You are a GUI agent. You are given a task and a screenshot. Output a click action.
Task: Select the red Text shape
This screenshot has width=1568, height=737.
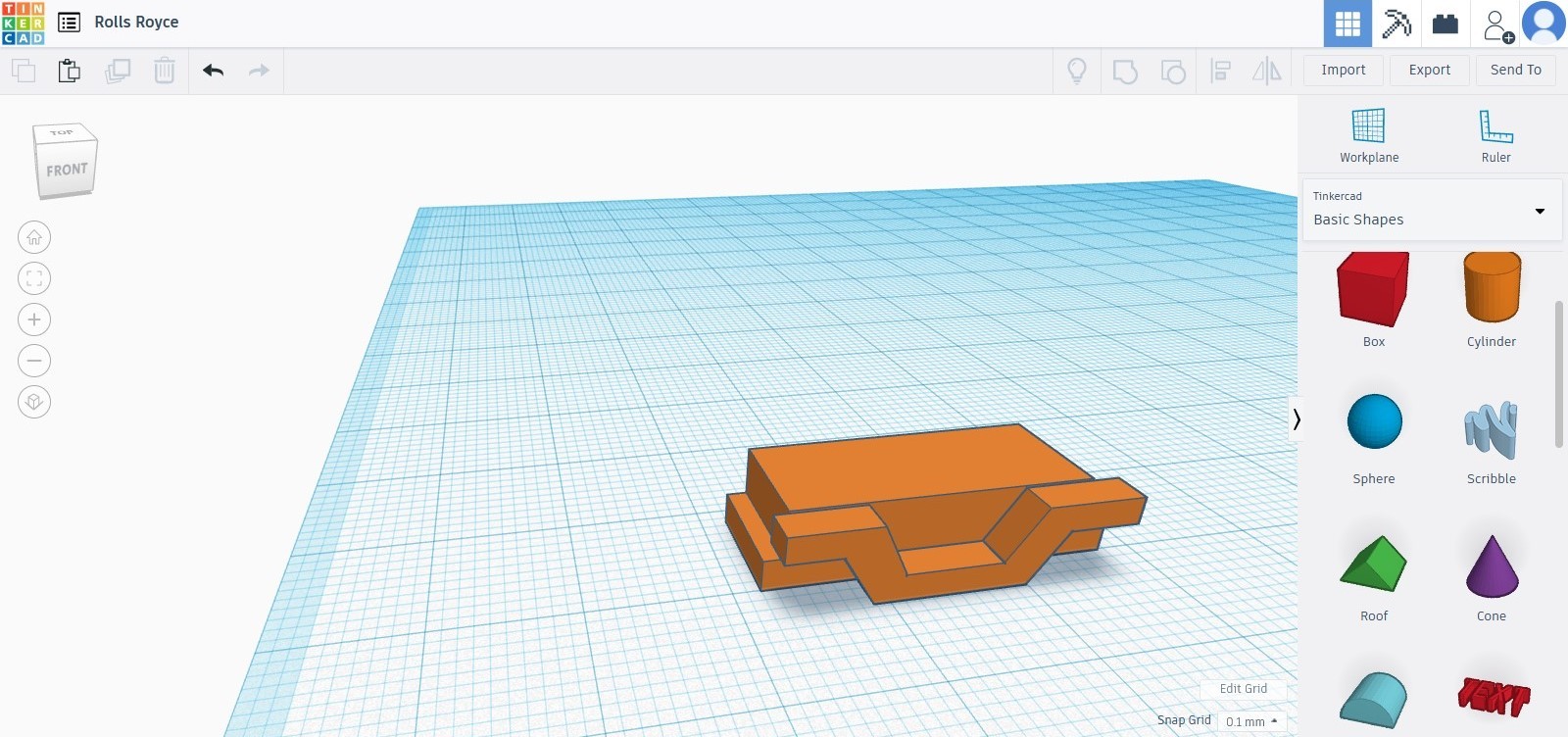click(x=1493, y=697)
